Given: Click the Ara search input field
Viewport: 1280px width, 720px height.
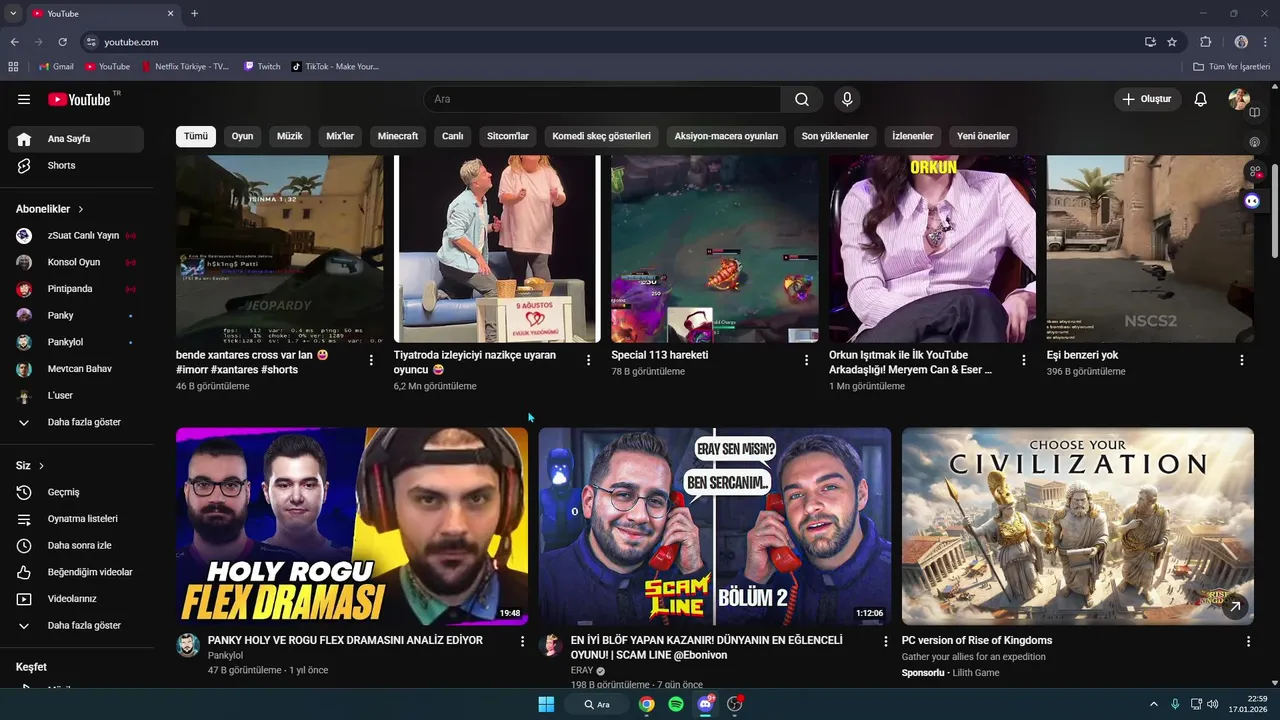Looking at the screenshot, I should click(603, 99).
